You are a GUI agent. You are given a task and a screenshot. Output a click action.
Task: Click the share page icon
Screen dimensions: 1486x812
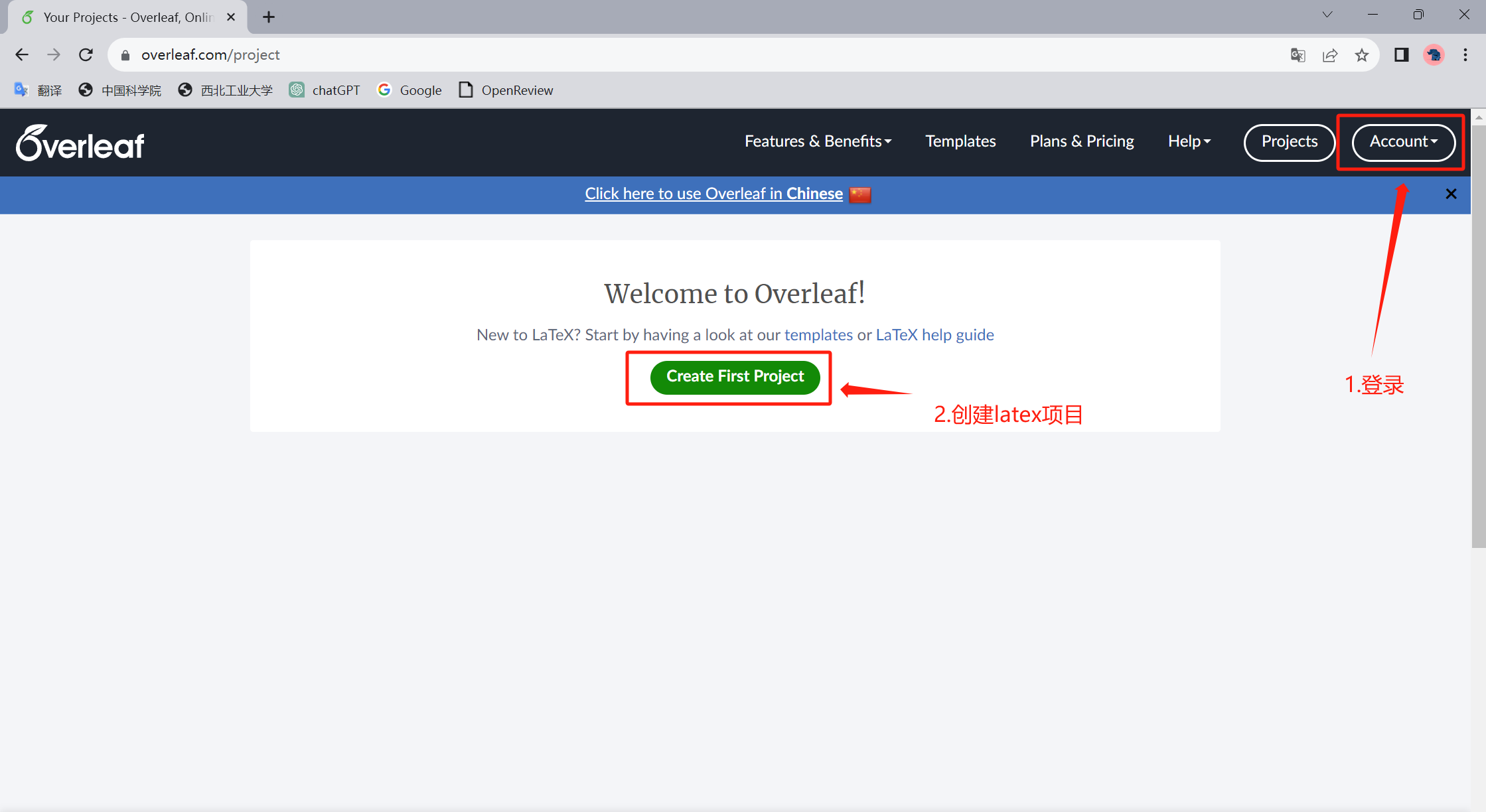pyautogui.click(x=1329, y=55)
